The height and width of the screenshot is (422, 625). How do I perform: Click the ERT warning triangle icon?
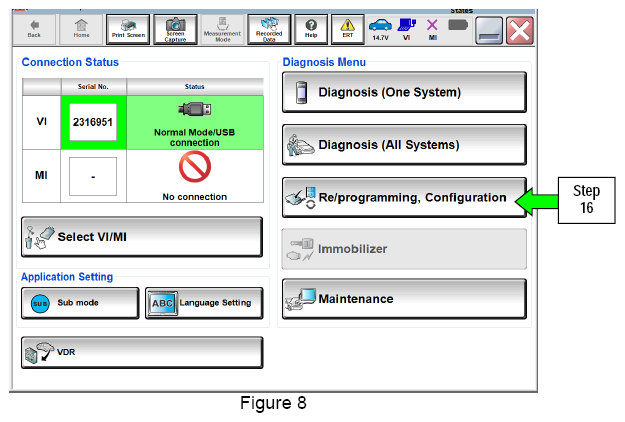click(348, 29)
